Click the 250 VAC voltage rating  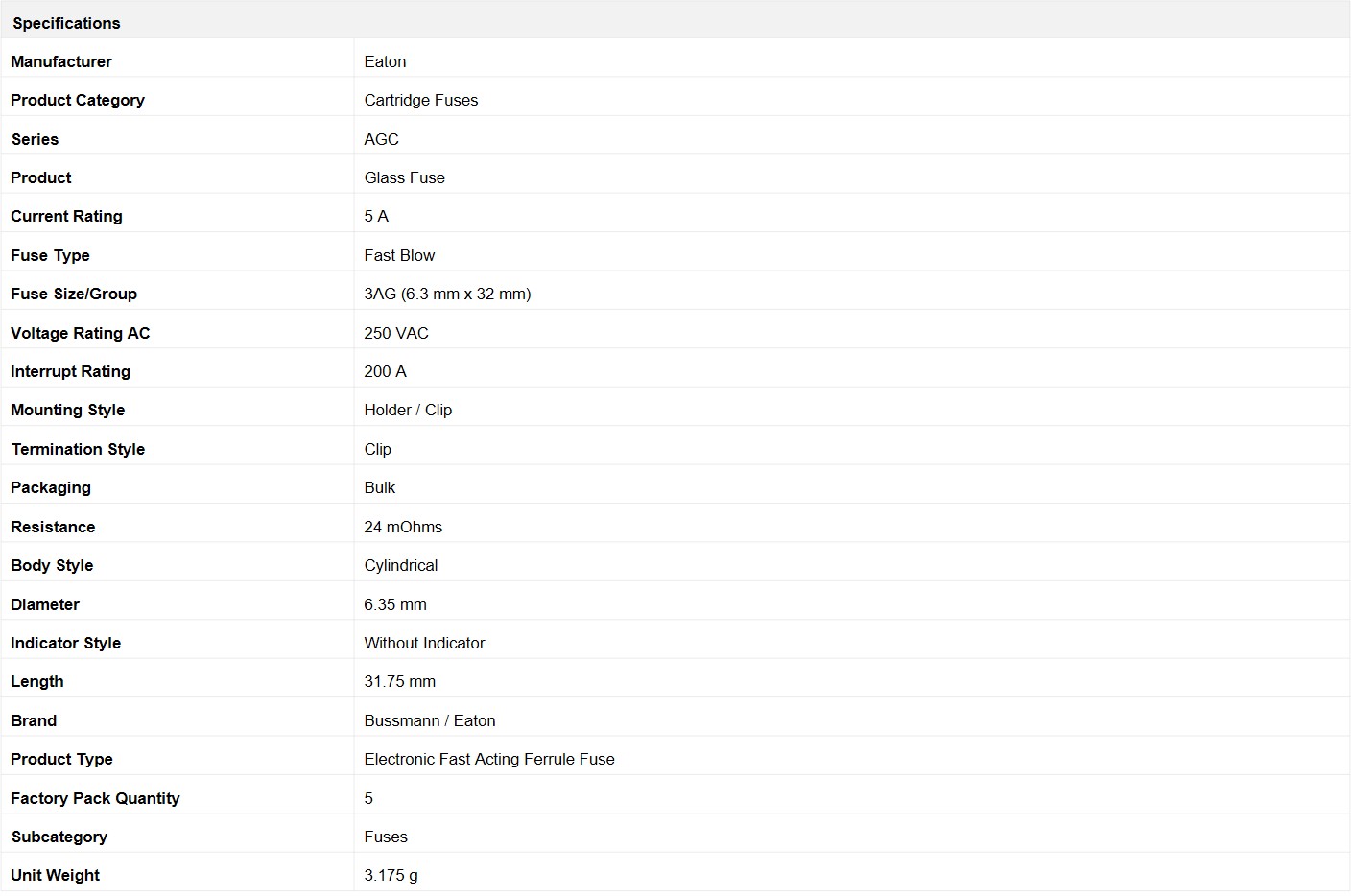396,333
